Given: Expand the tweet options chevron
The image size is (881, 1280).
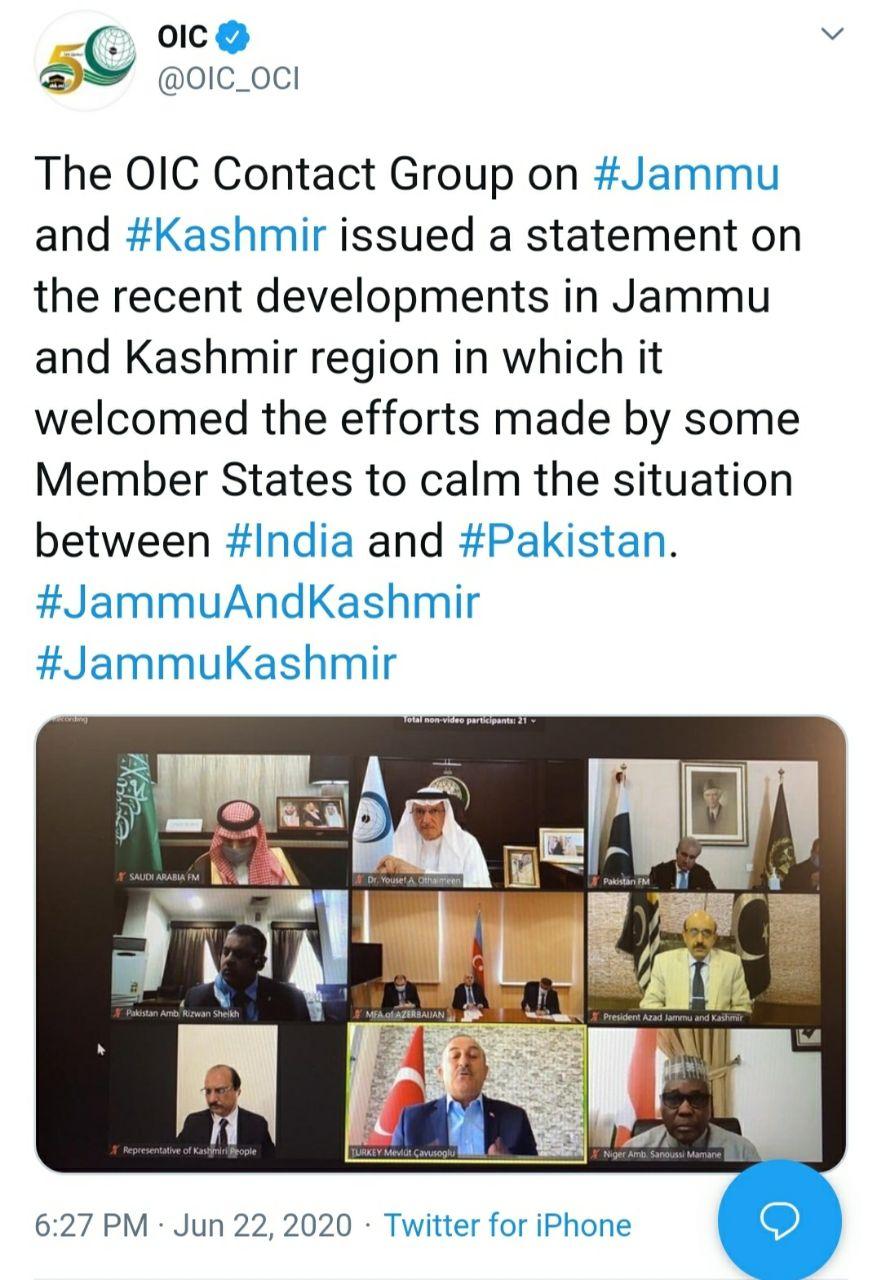Looking at the screenshot, I should click(832, 34).
